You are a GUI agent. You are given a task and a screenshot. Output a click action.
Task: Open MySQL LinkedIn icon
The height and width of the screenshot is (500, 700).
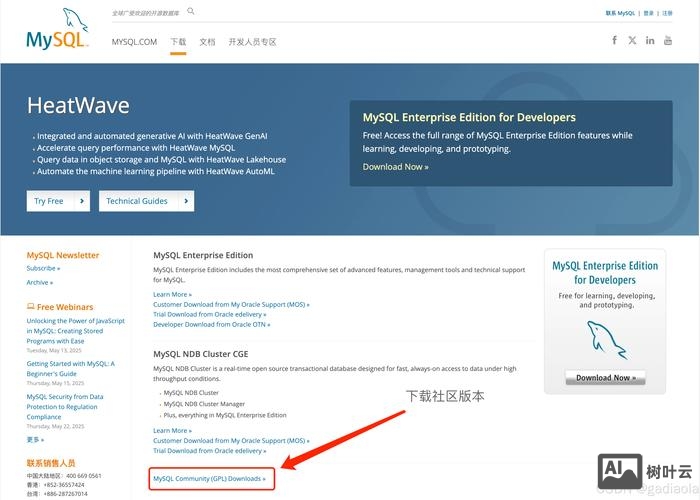click(650, 40)
